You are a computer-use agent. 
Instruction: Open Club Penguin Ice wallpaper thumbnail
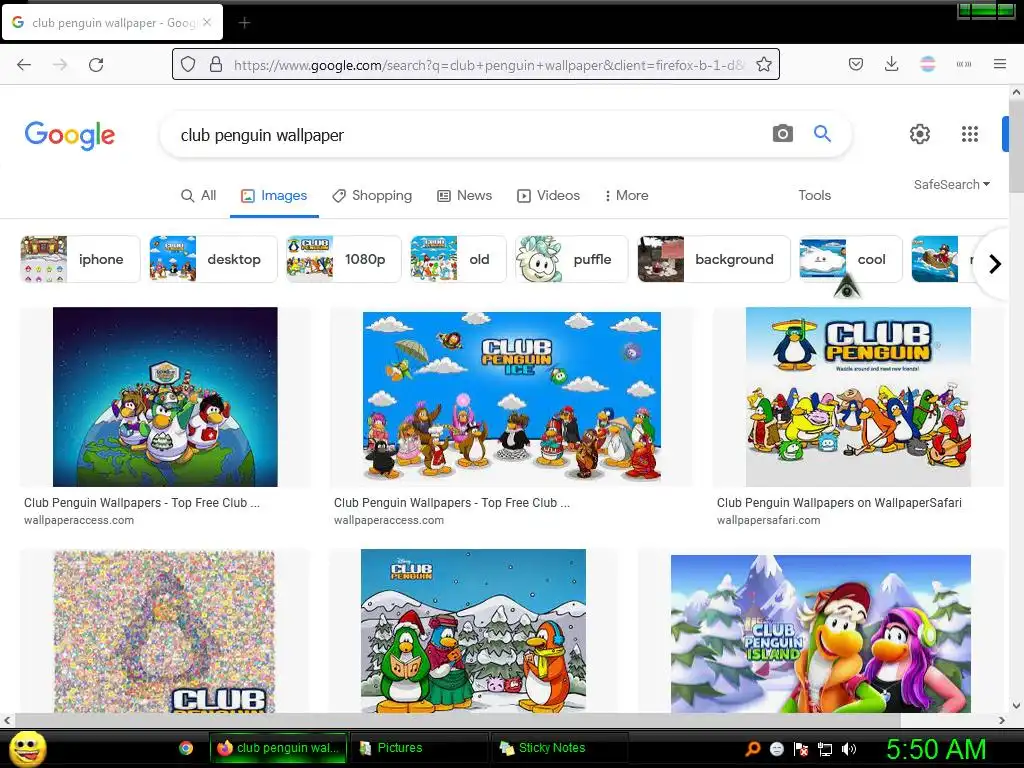[511, 397]
